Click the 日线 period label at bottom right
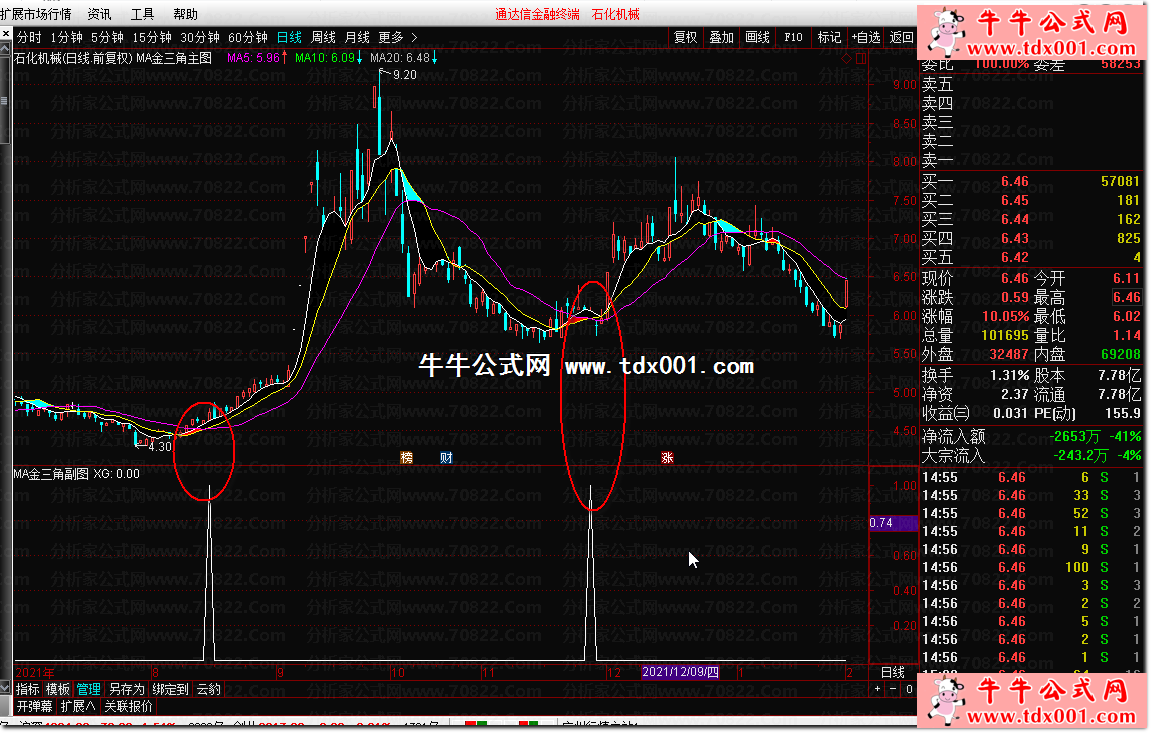This screenshot has width=1152, height=733. click(893, 672)
